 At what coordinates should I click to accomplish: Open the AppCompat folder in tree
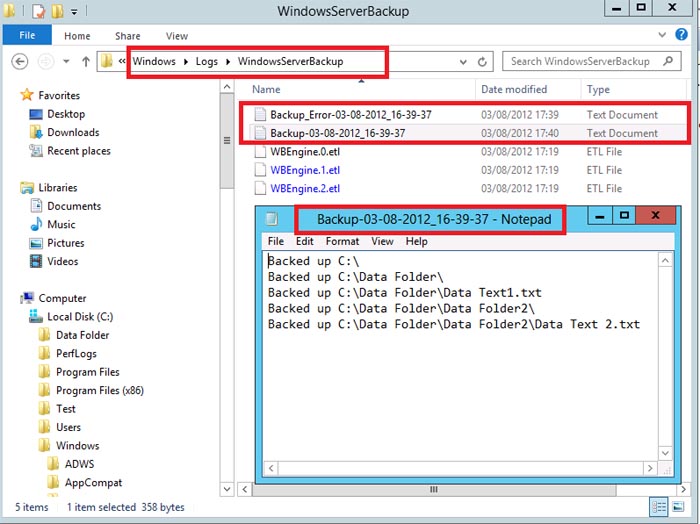[x=93, y=482]
